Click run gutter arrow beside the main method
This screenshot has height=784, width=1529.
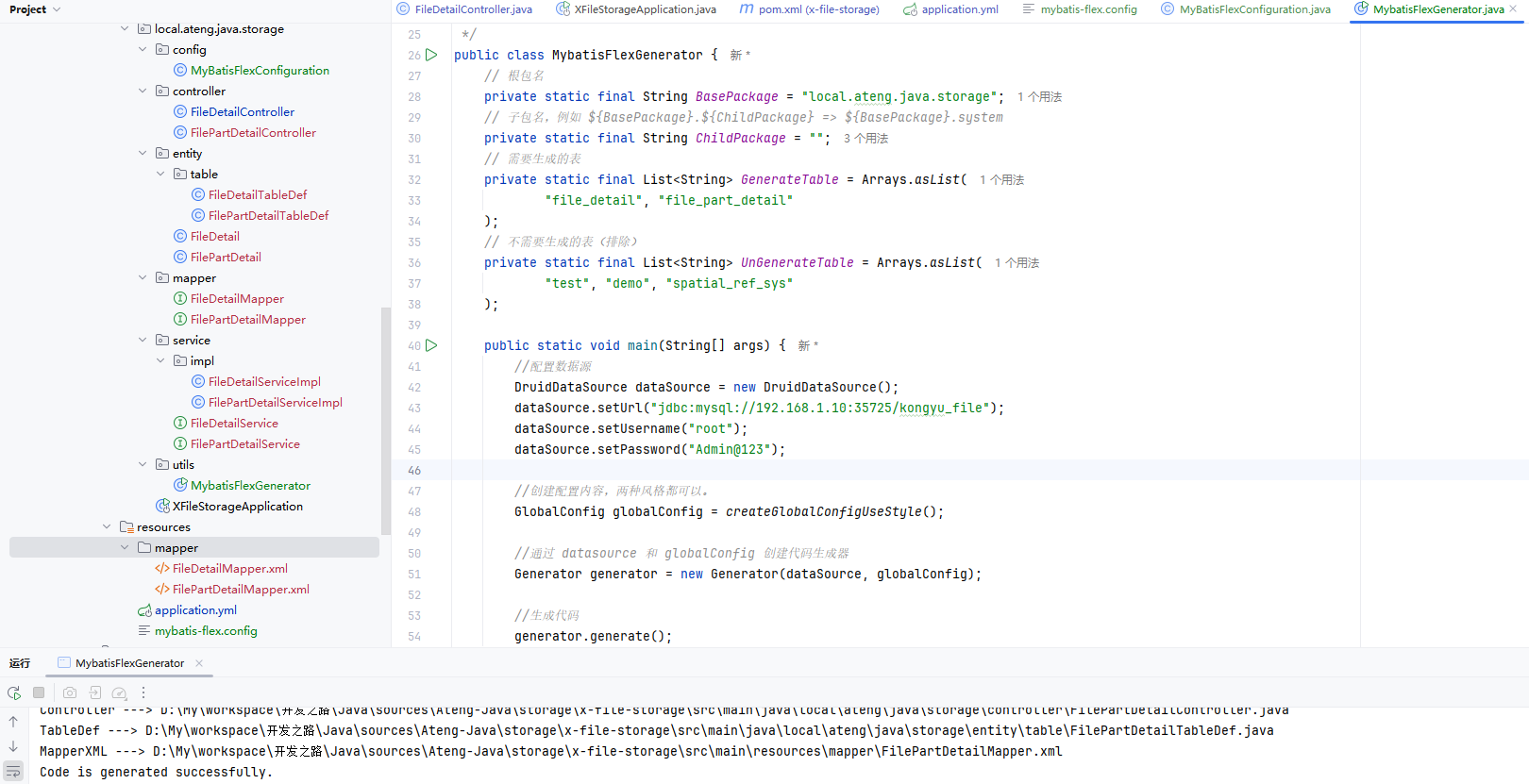[x=431, y=345]
